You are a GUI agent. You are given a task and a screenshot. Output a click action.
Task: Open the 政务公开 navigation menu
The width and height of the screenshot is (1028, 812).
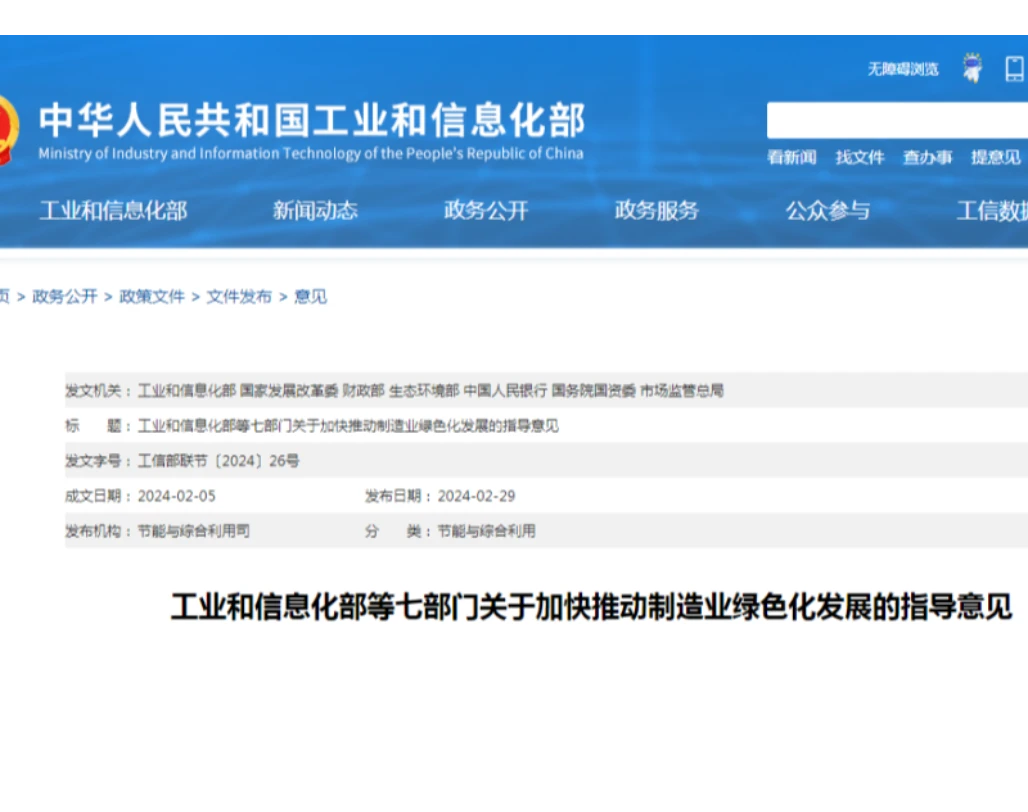[486, 211]
